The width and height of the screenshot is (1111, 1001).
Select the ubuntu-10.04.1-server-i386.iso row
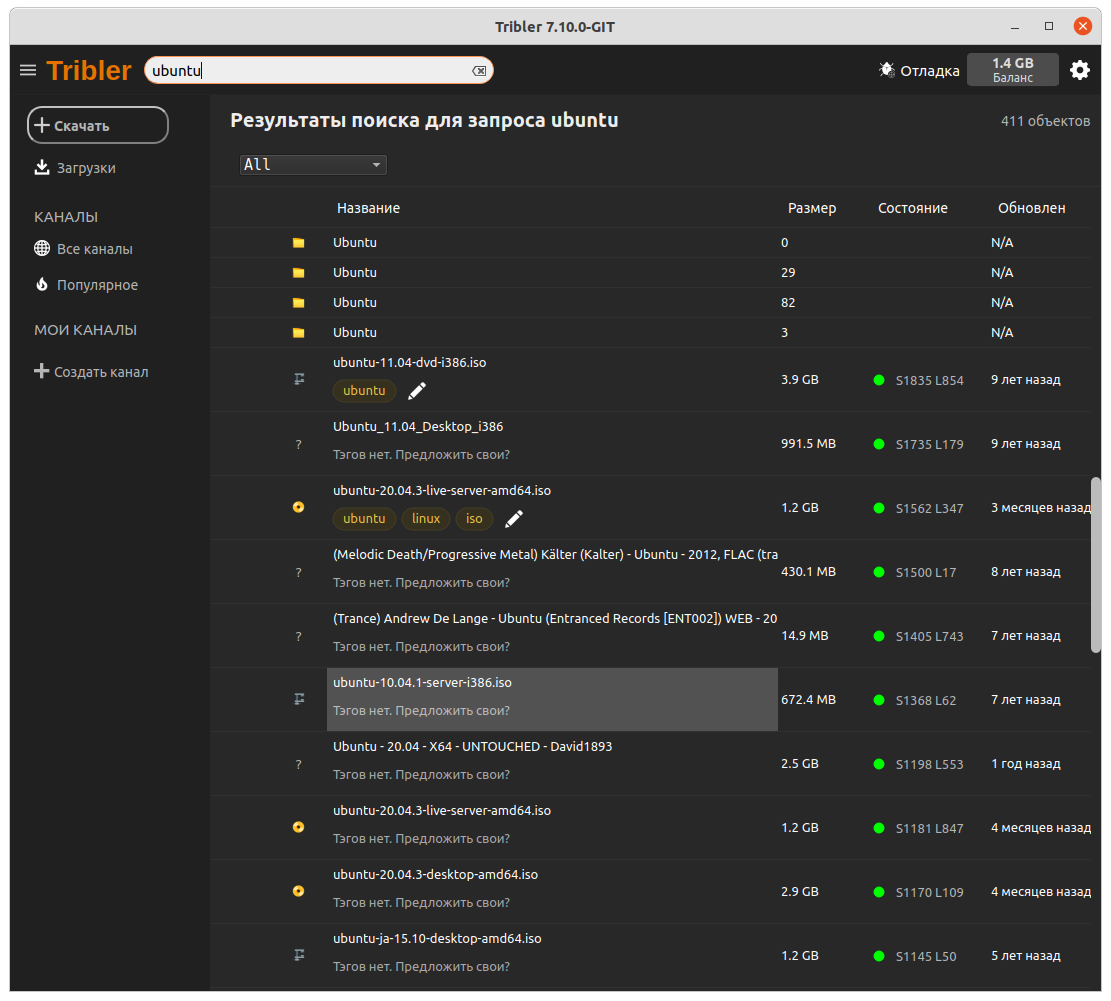552,699
